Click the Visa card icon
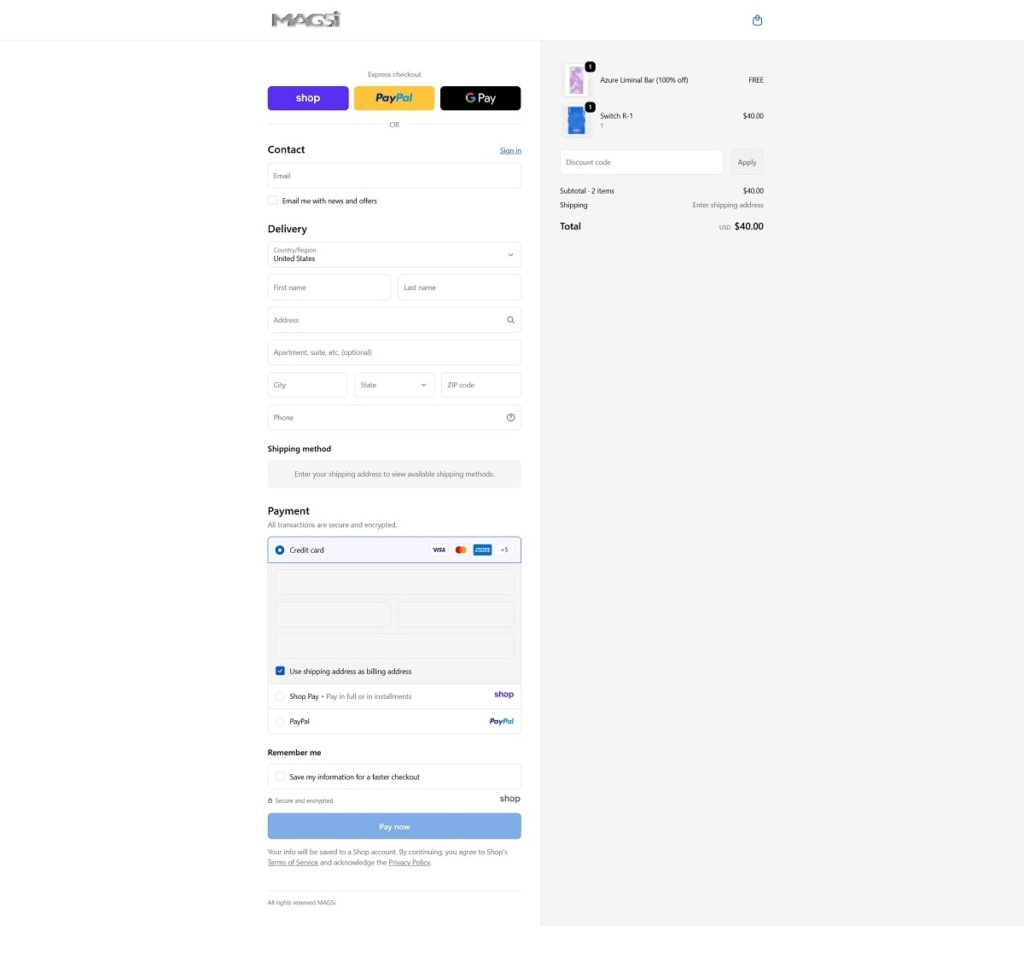Image resolution: width=1024 pixels, height=966 pixels. tap(438, 550)
